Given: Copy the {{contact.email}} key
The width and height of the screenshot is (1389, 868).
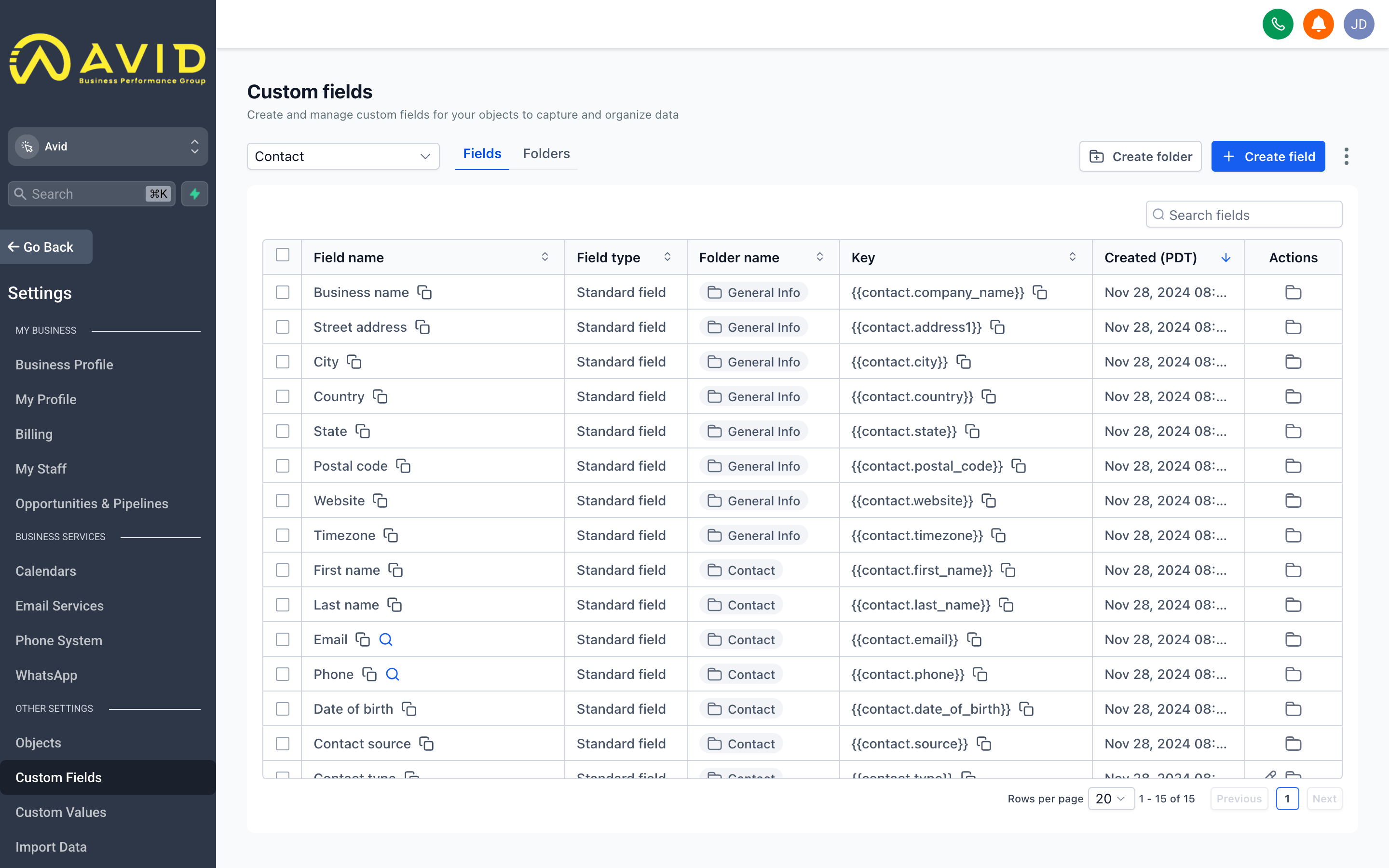Looking at the screenshot, I should tap(974, 639).
